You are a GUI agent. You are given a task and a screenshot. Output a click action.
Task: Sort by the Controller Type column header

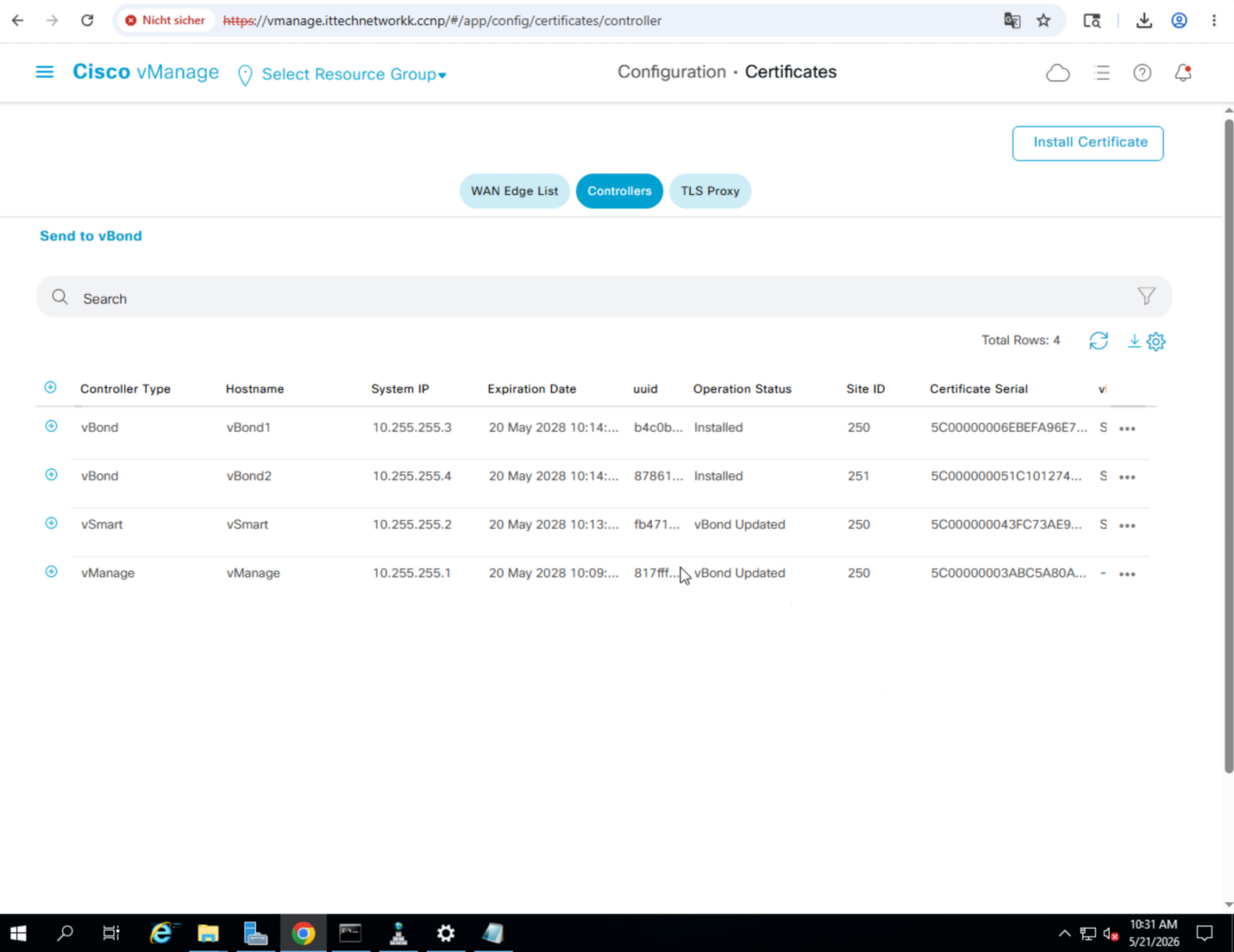pos(125,389)
